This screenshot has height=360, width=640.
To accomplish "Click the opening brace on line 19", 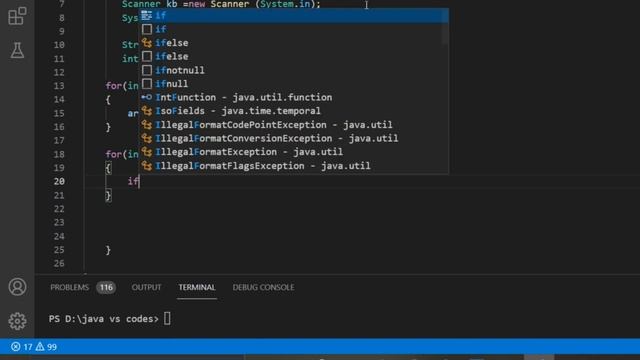I will tap(108, 168).
